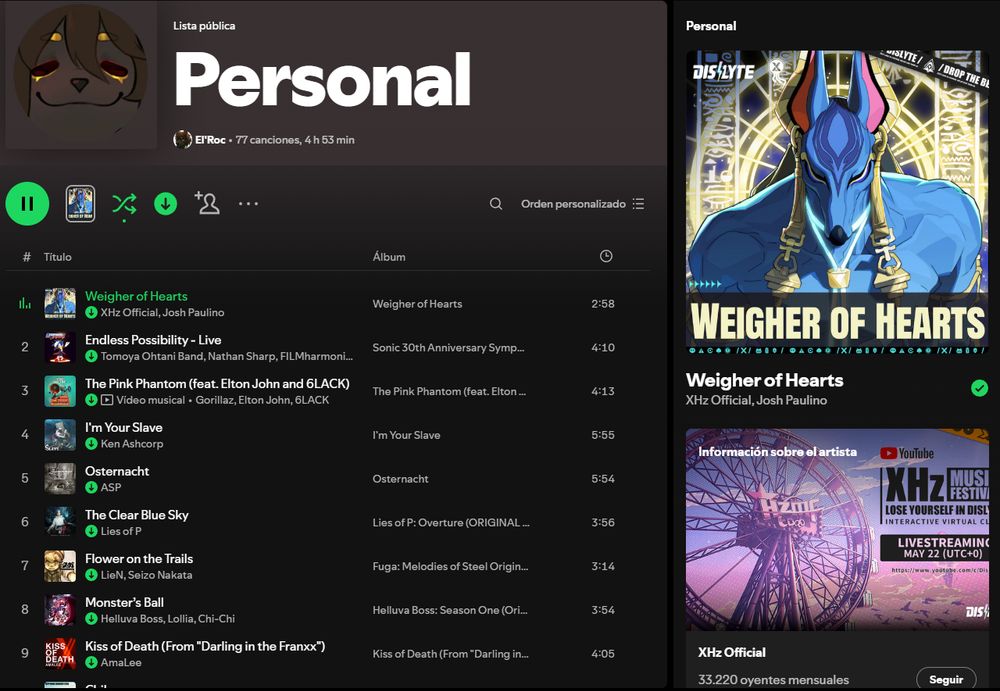Click the 33.220 oyentes mensuales text
The height and width of the screenshot is (691, 1000).
coord(773,680)
